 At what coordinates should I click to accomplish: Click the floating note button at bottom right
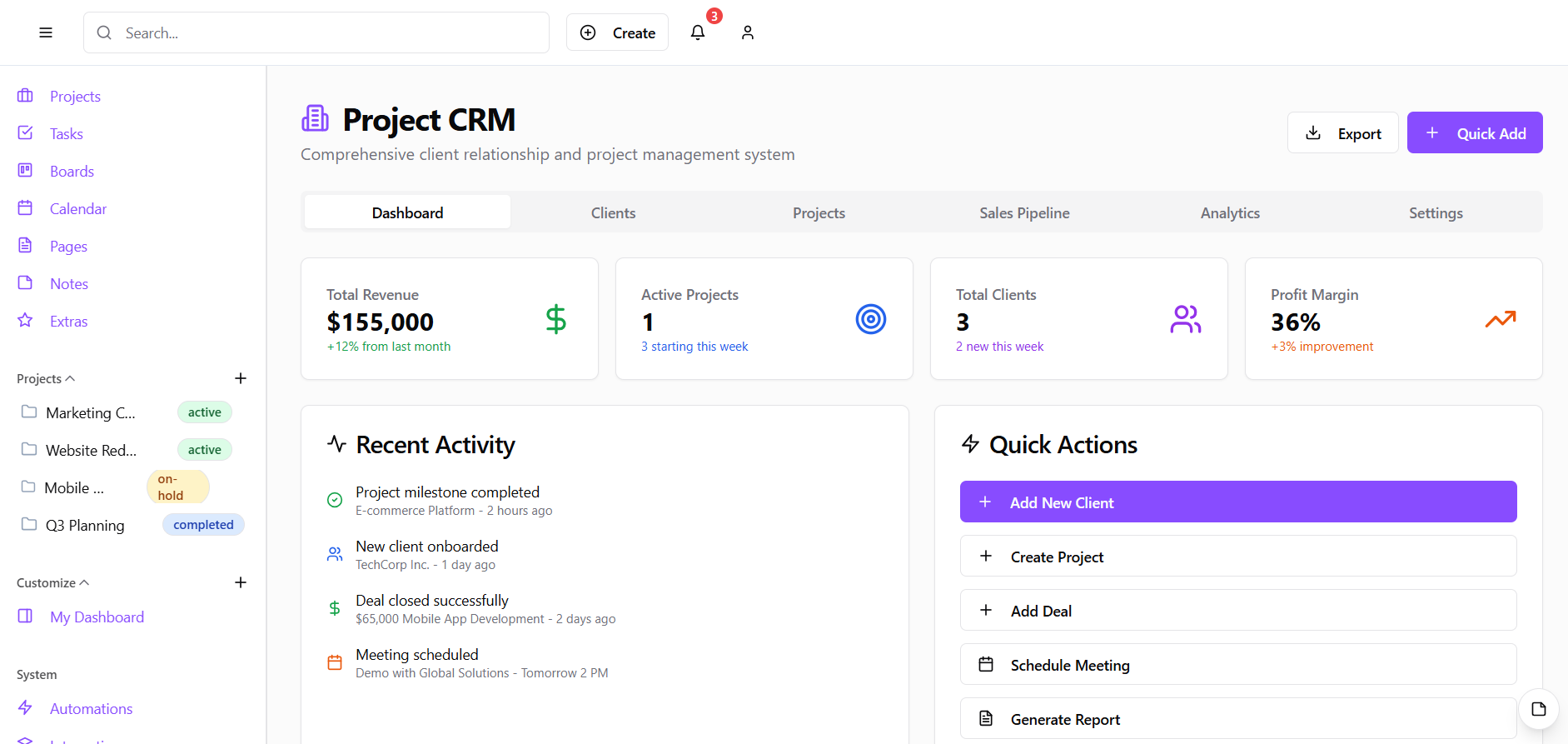pos(1539,709)
